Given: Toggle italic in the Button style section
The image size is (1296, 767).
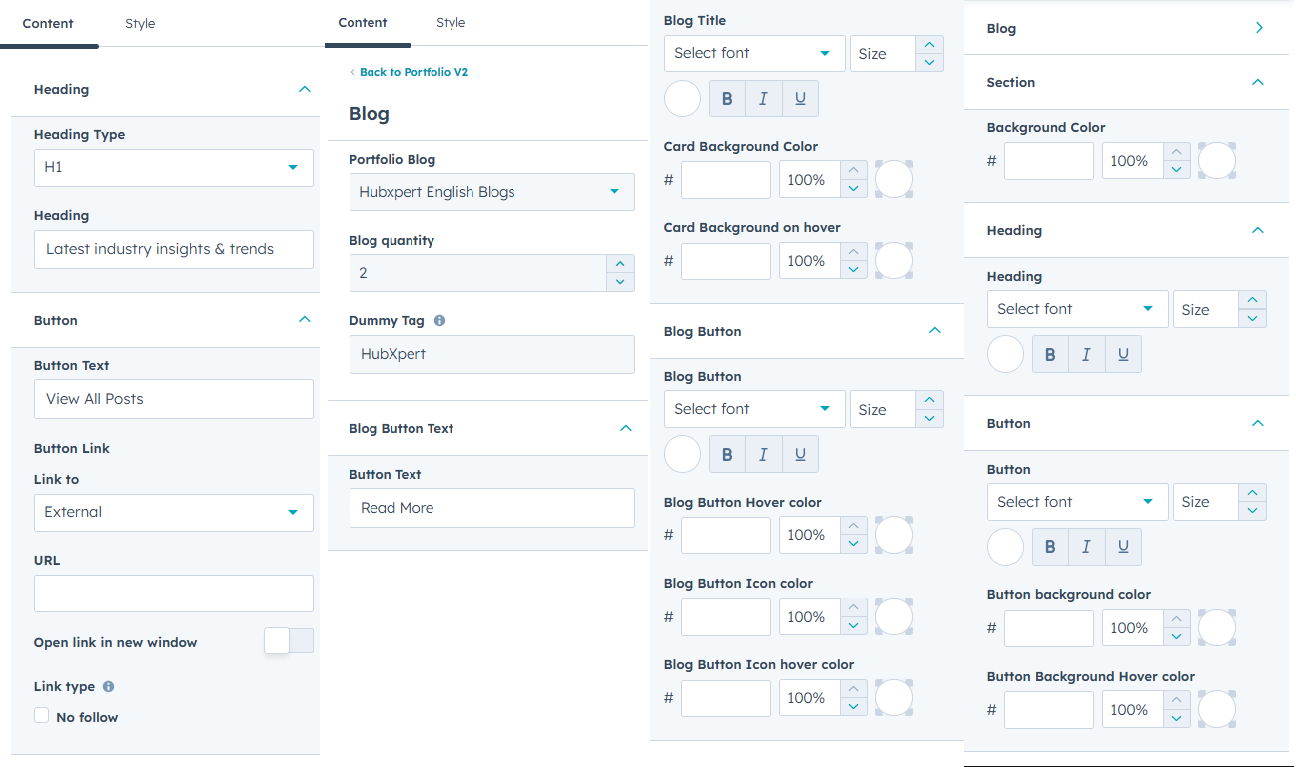Looking at the screenshot, I should point(1087,547).
